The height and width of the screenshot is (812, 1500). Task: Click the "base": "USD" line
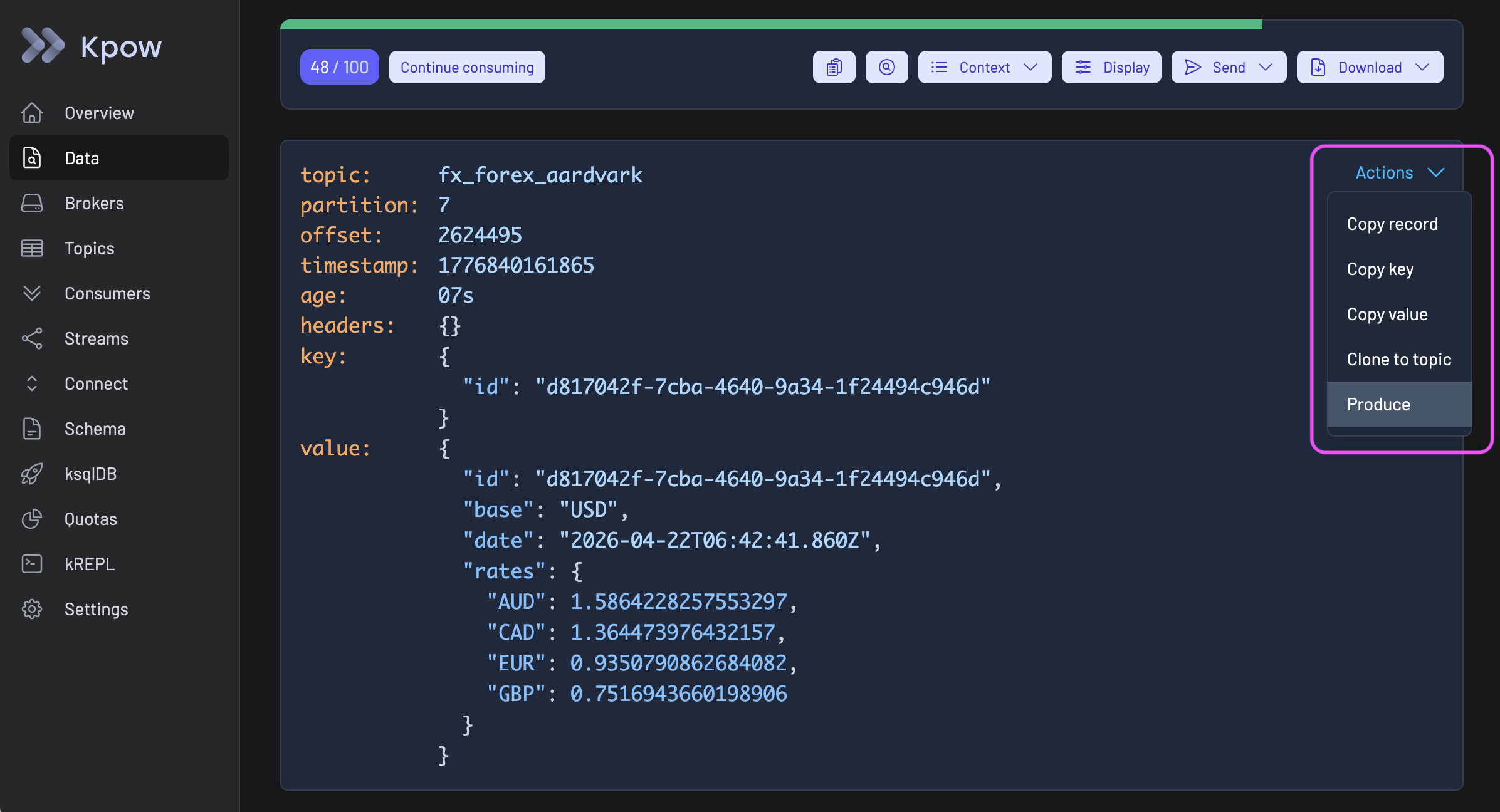coord(545,509)
